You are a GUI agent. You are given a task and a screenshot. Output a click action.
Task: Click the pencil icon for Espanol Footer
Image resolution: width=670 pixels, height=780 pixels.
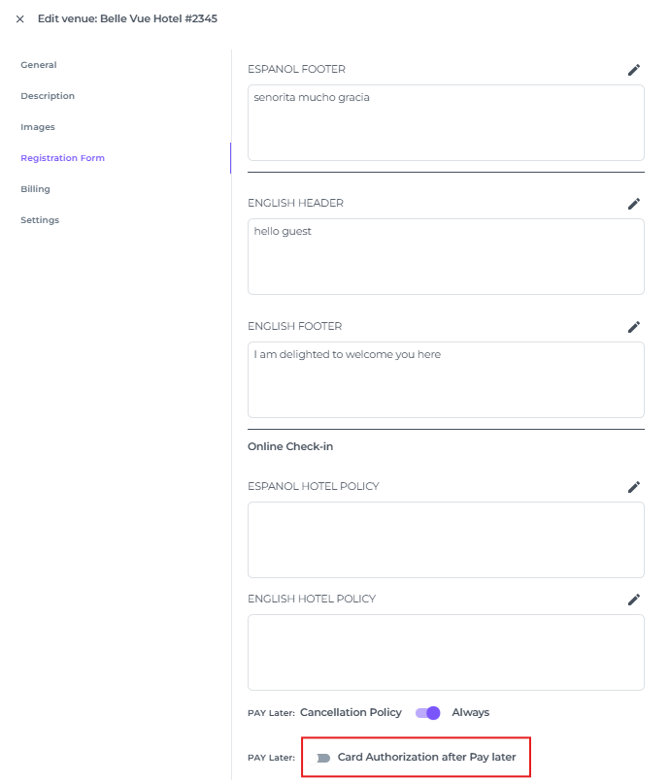tap(633, 70)
